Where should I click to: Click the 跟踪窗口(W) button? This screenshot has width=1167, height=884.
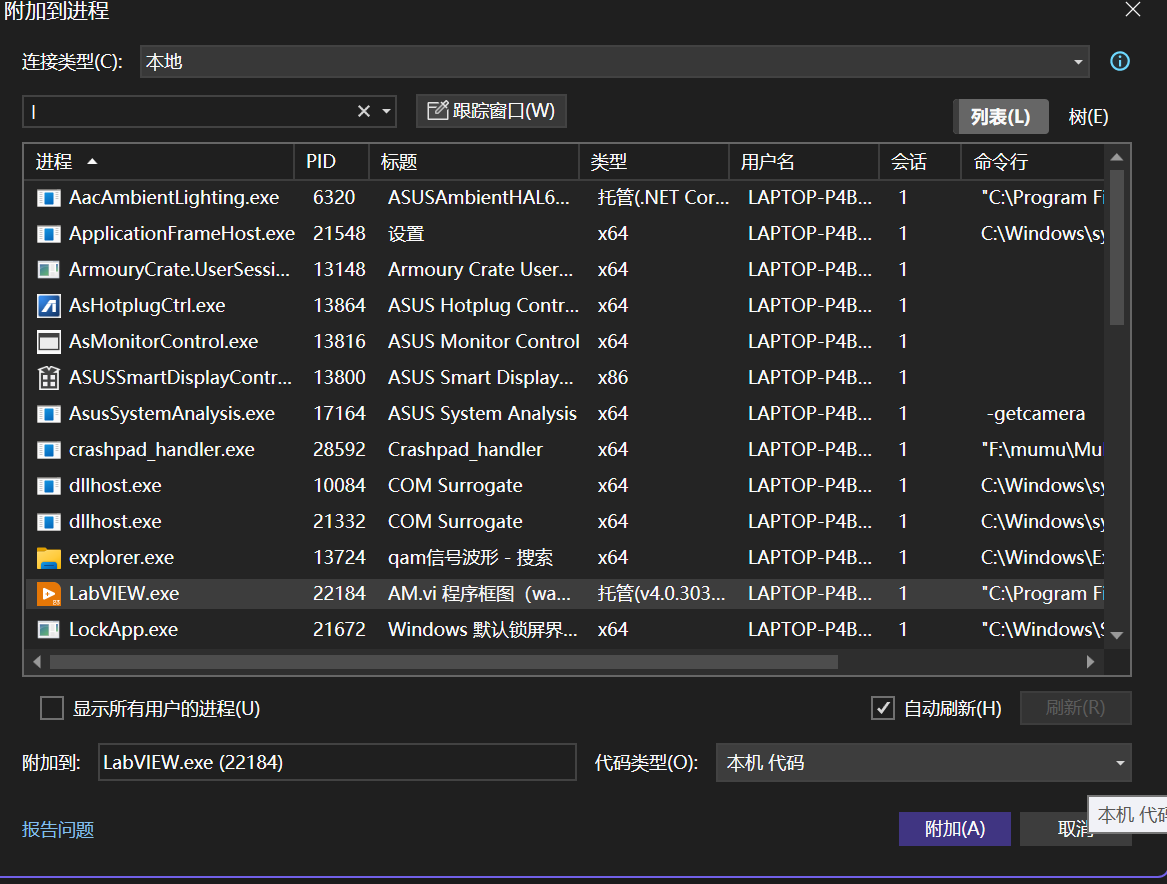point(491,111)
